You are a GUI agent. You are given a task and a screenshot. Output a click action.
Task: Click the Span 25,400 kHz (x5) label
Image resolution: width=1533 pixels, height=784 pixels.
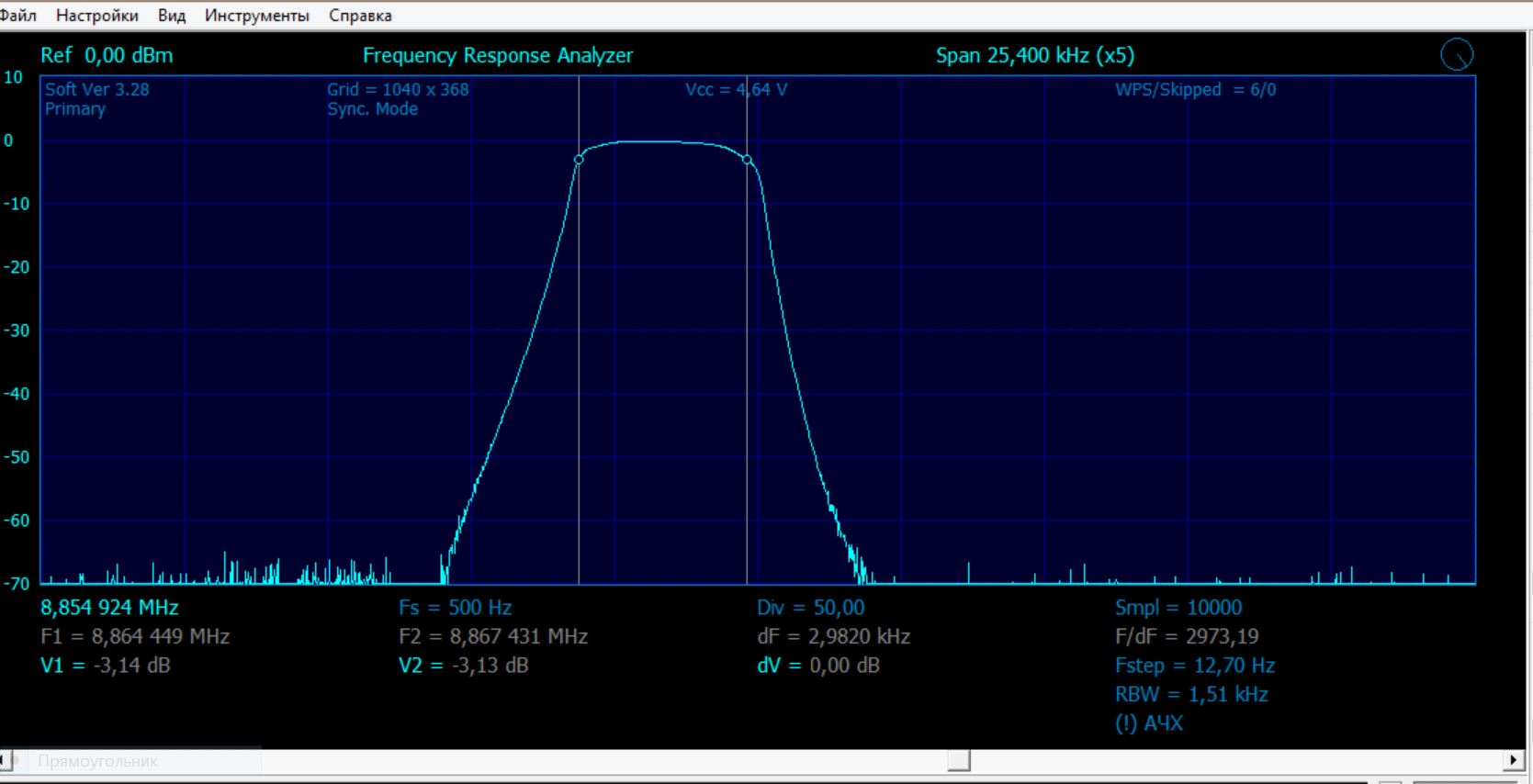click(x=1034, y=55)
